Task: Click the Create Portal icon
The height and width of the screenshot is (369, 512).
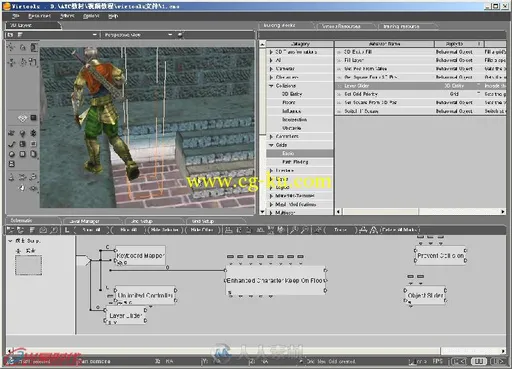Action: point(33,154)
